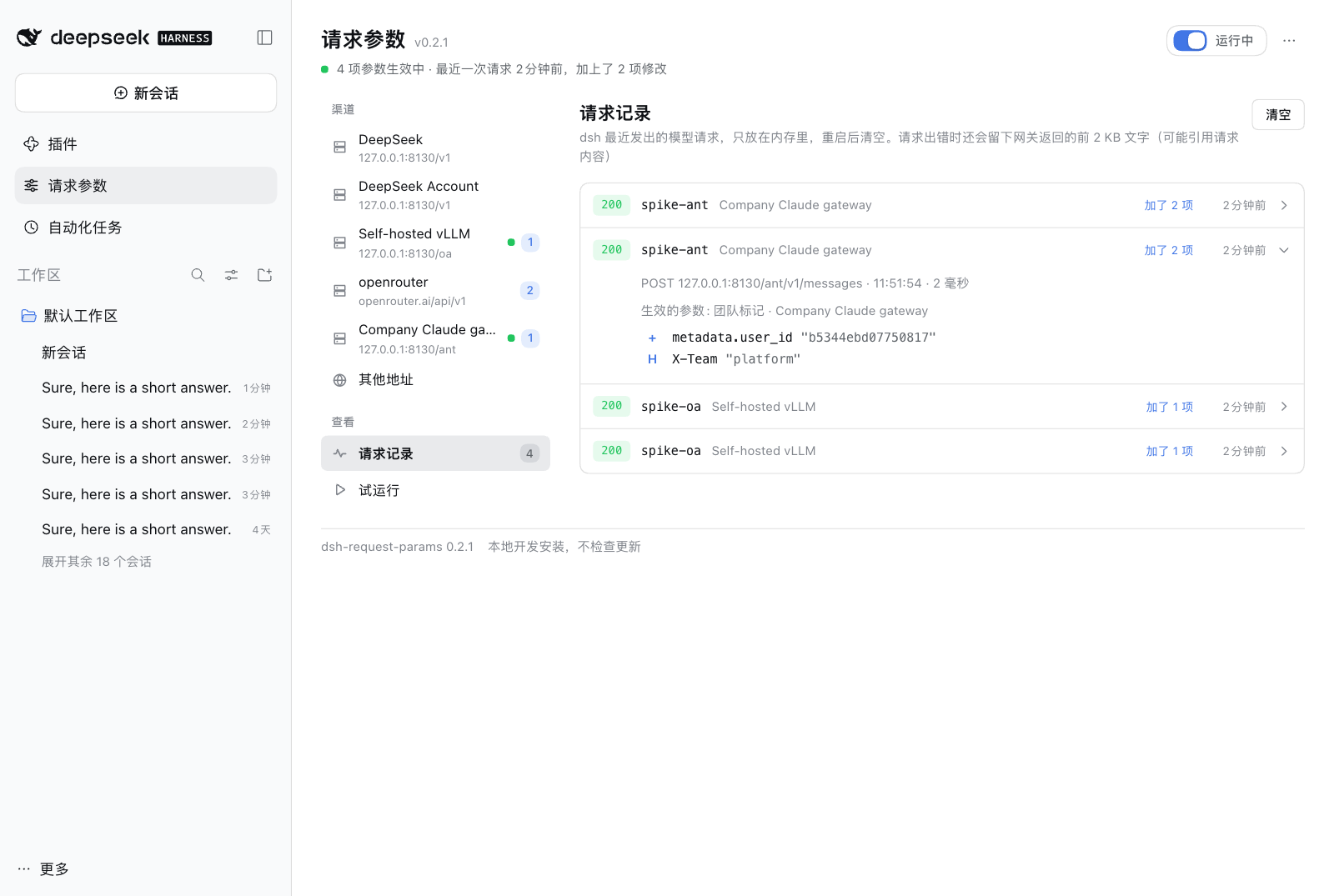Toggle the 运行中 switch off
The height and width of the screenshot is (896, 1334).
pos(1190,41)
